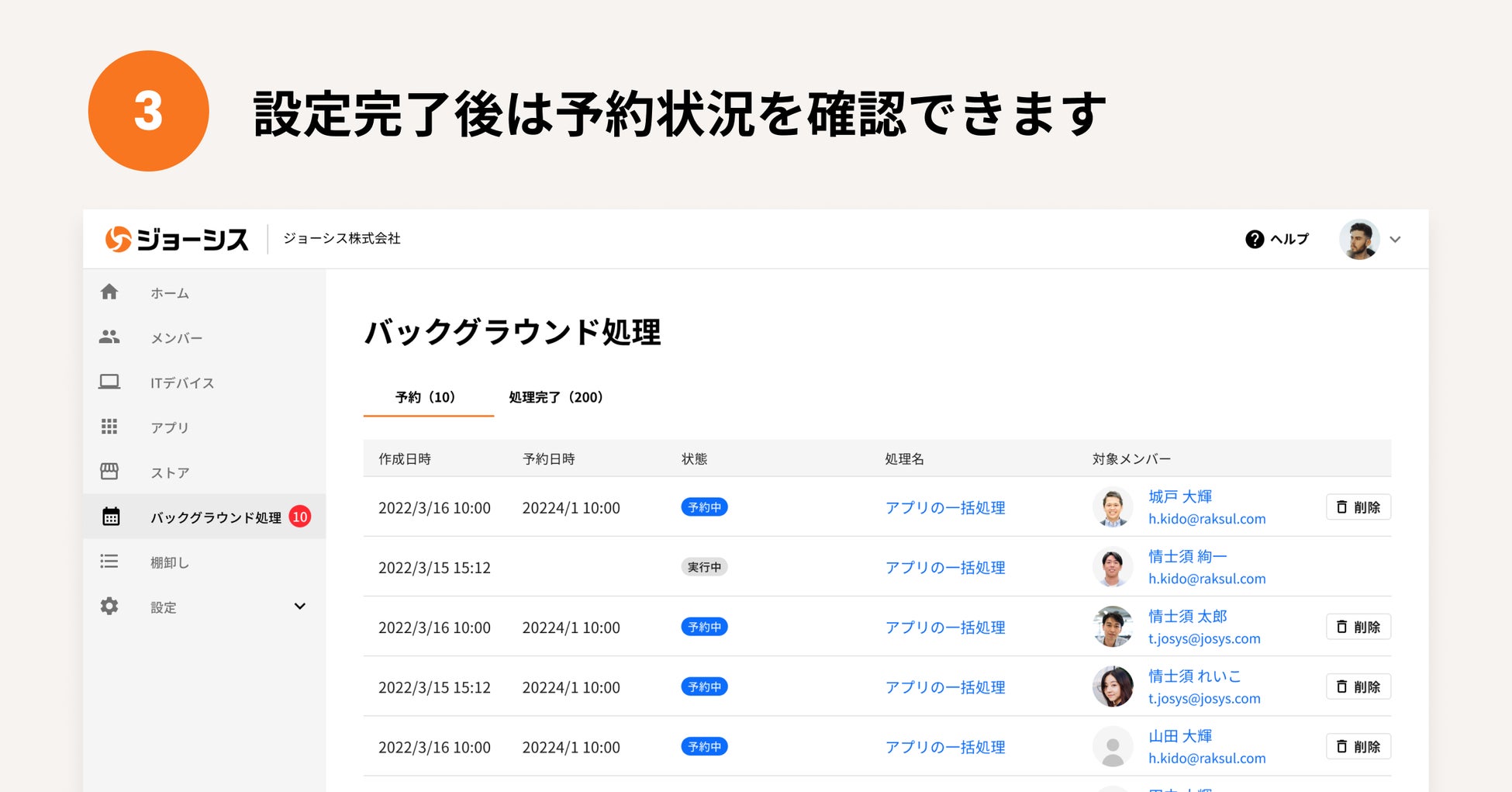Click the ジョーシス logo
Image resolution: width=1512 pixels, height=792 pixels.
coord(177,240)
